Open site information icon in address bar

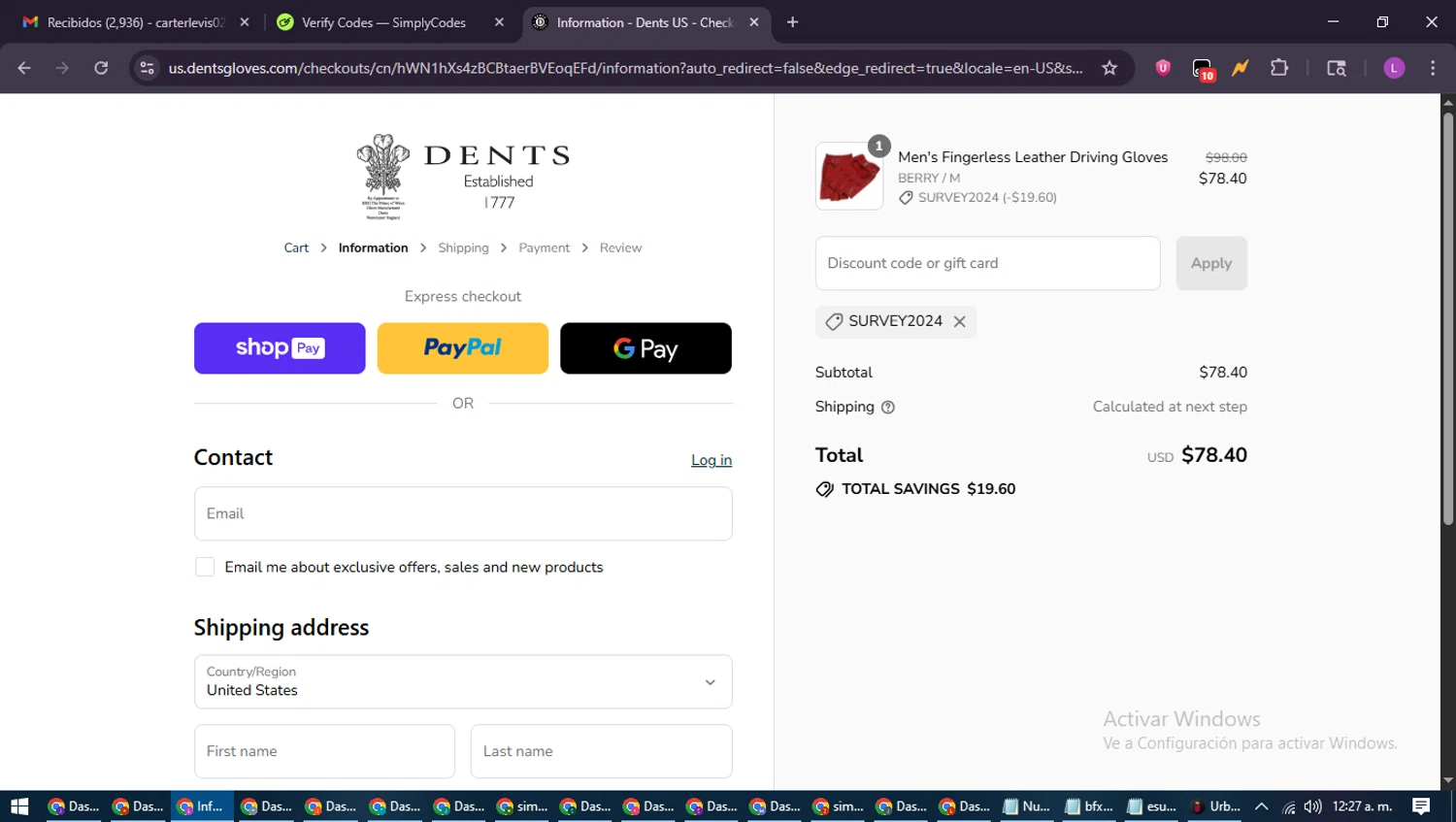point(148,68)
